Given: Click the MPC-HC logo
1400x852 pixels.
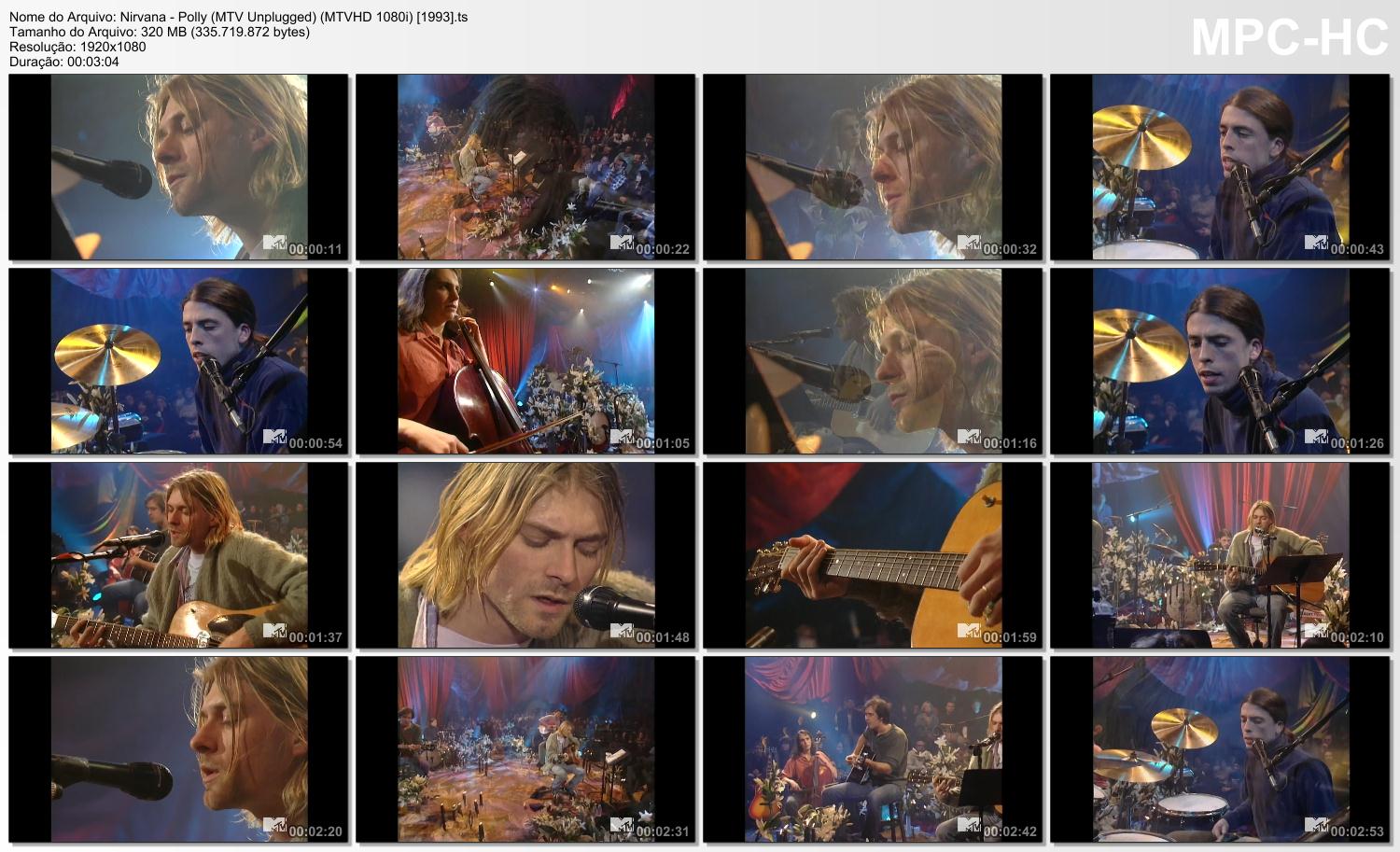Looking at the screenshot, I should [x=1290, y=38].
